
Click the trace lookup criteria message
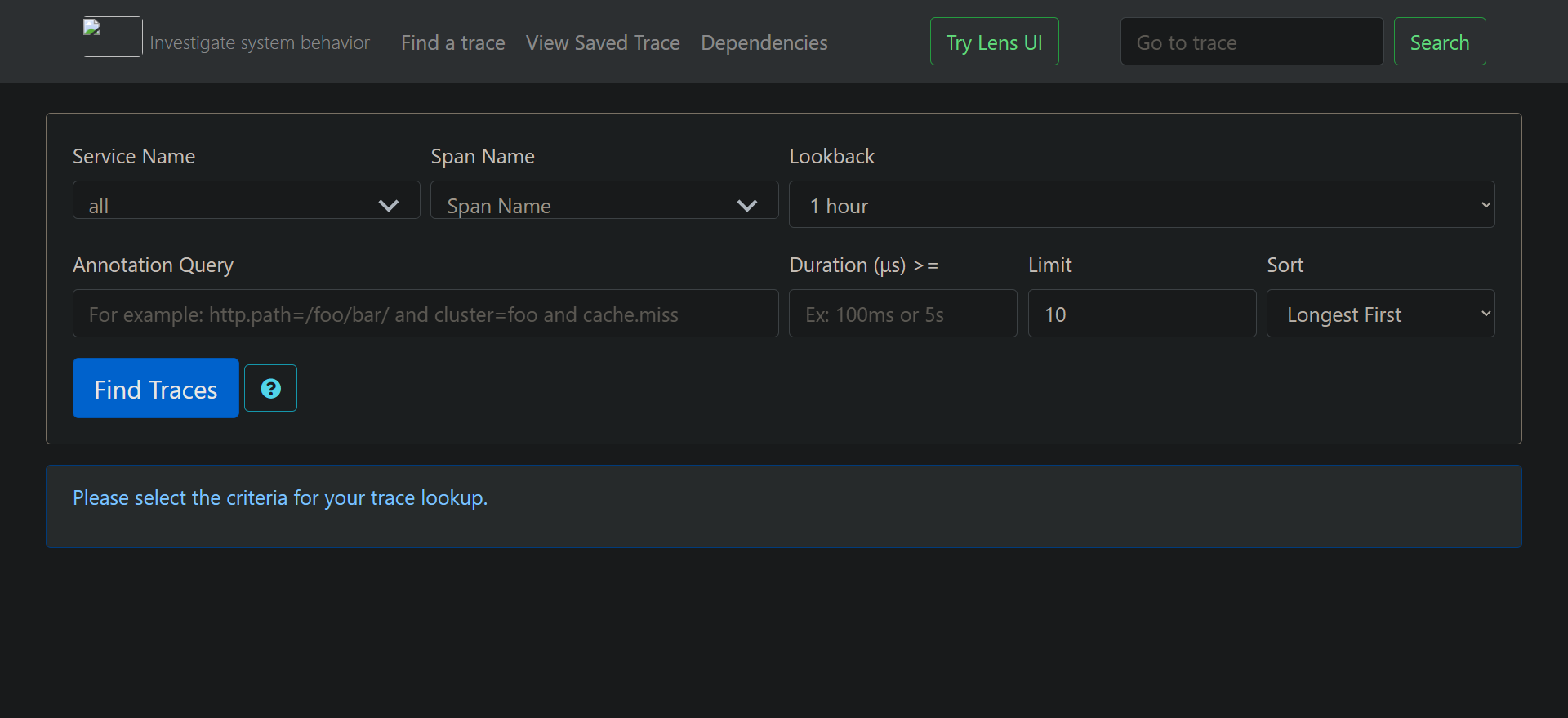coord(280,498)
